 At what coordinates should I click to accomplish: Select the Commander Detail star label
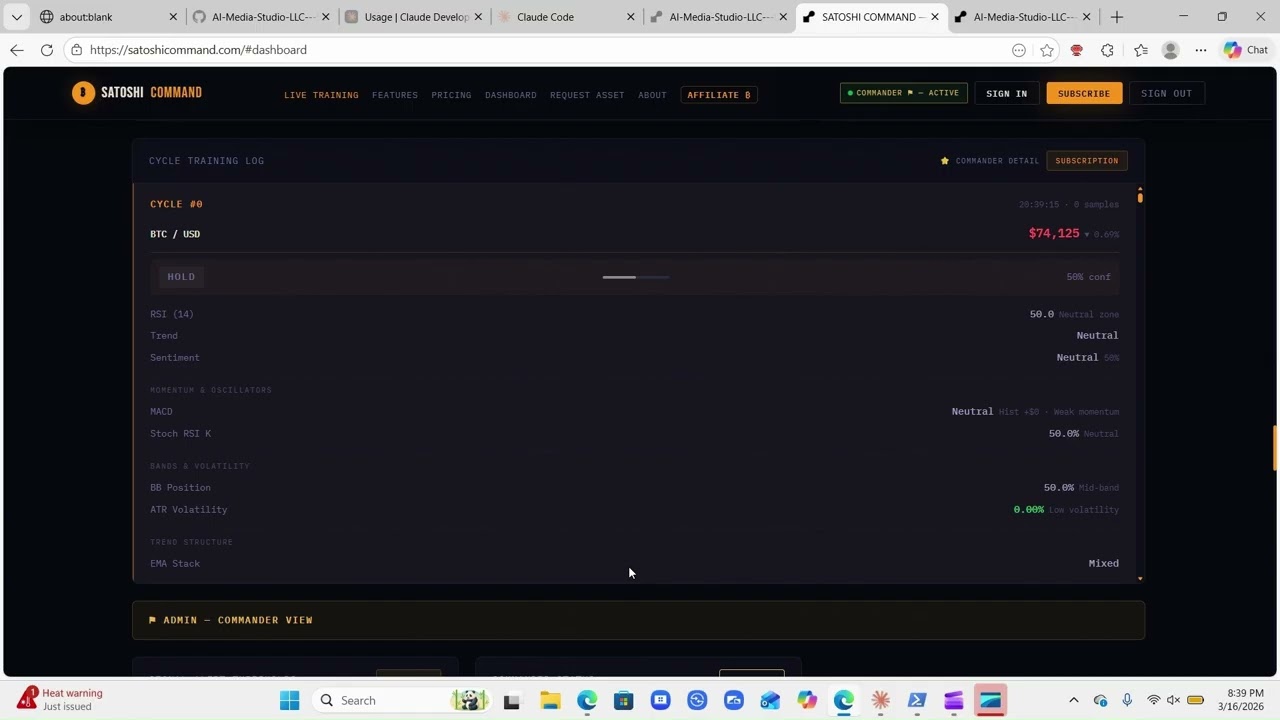[x=990, y=161]
